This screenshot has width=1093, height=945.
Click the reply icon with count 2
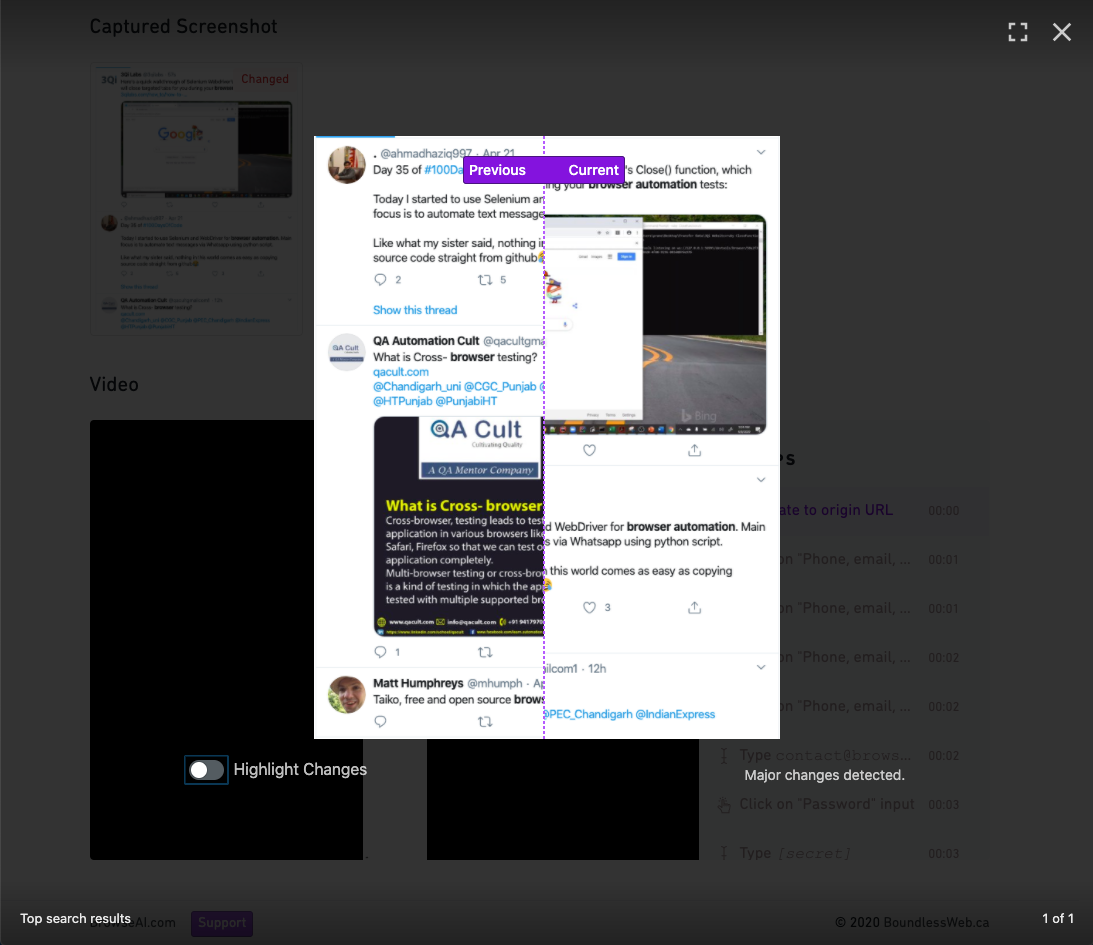(380, 279)
